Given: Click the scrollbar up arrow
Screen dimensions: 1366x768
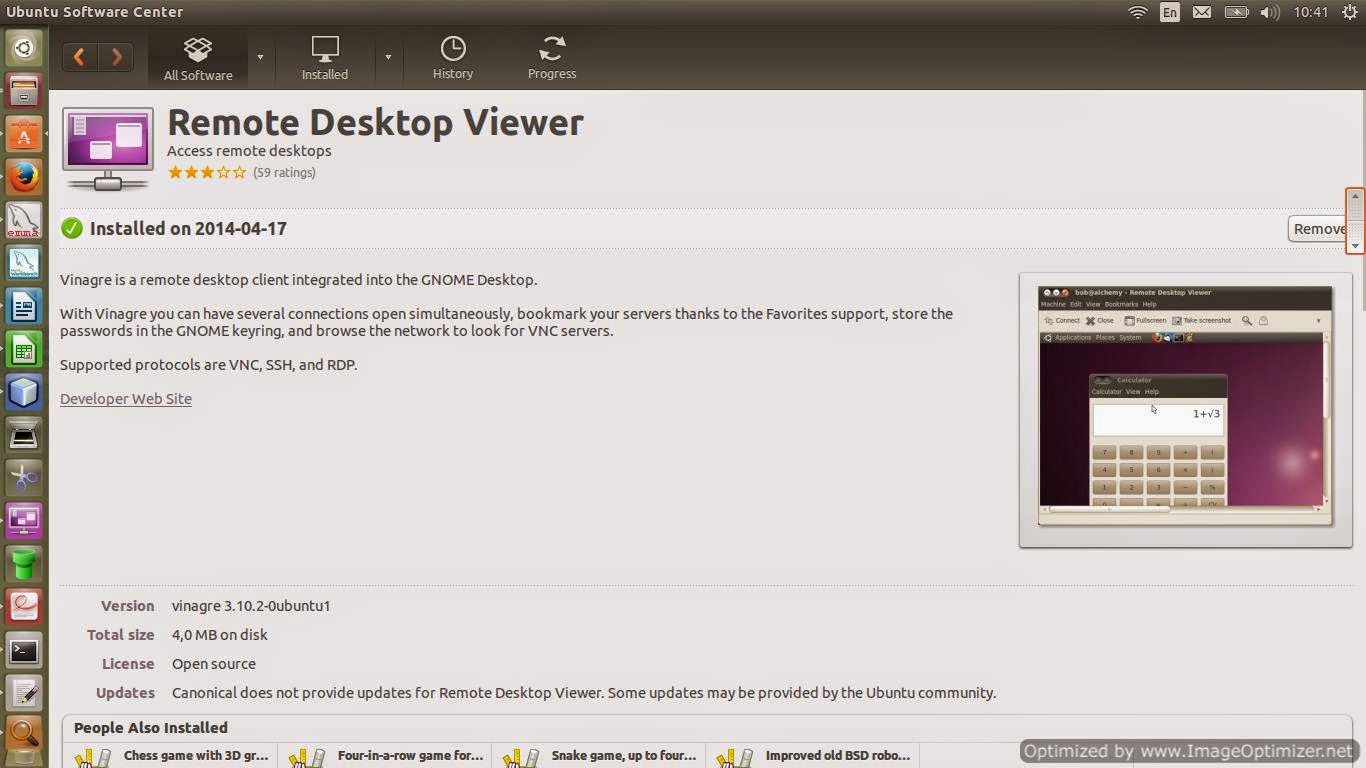Looking at the screenshot, I should [1355, 197].
